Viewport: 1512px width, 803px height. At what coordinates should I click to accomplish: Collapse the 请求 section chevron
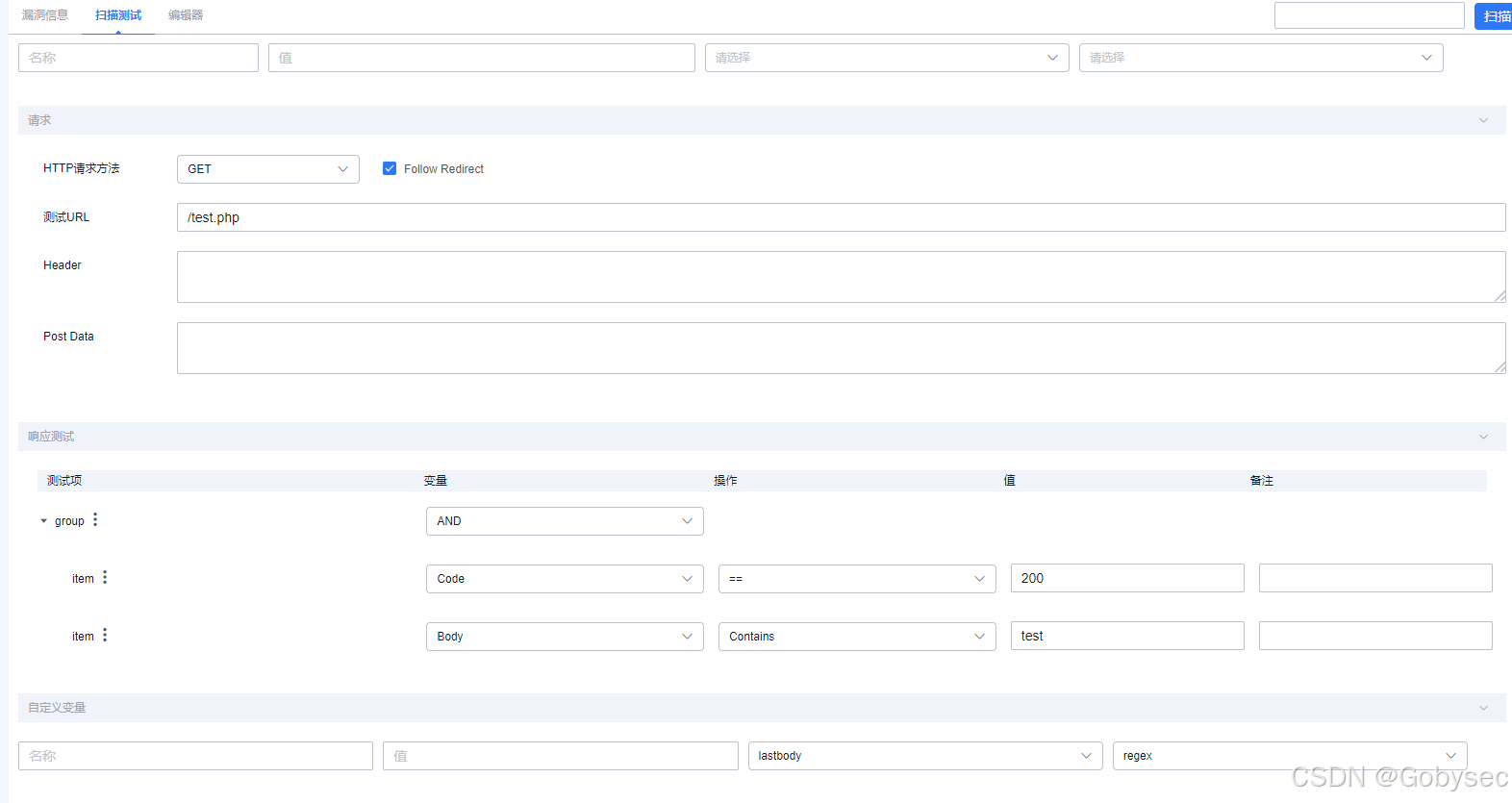point(1483,120)
